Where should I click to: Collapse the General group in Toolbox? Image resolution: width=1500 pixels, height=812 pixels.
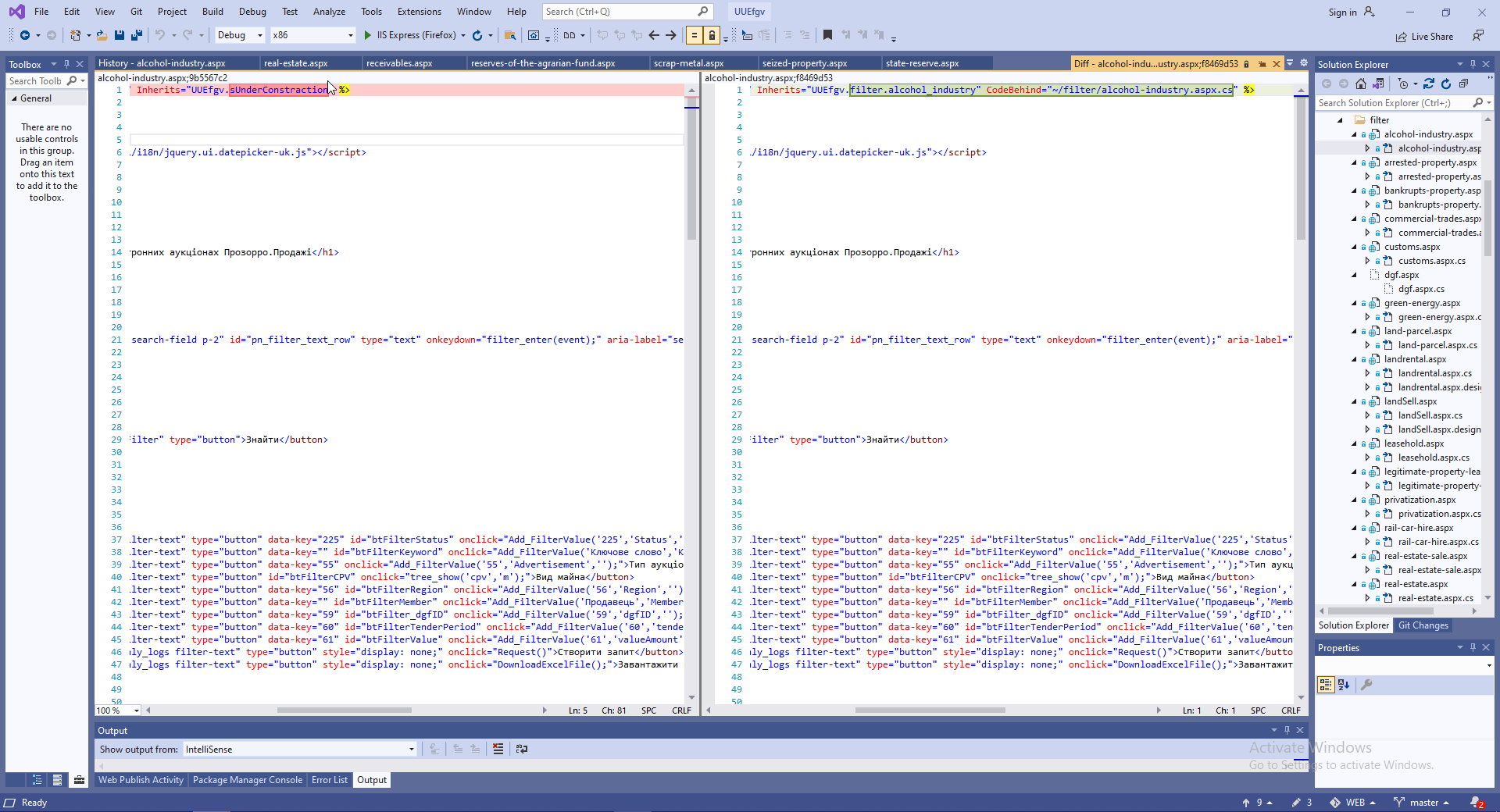(x=13, y=98)
